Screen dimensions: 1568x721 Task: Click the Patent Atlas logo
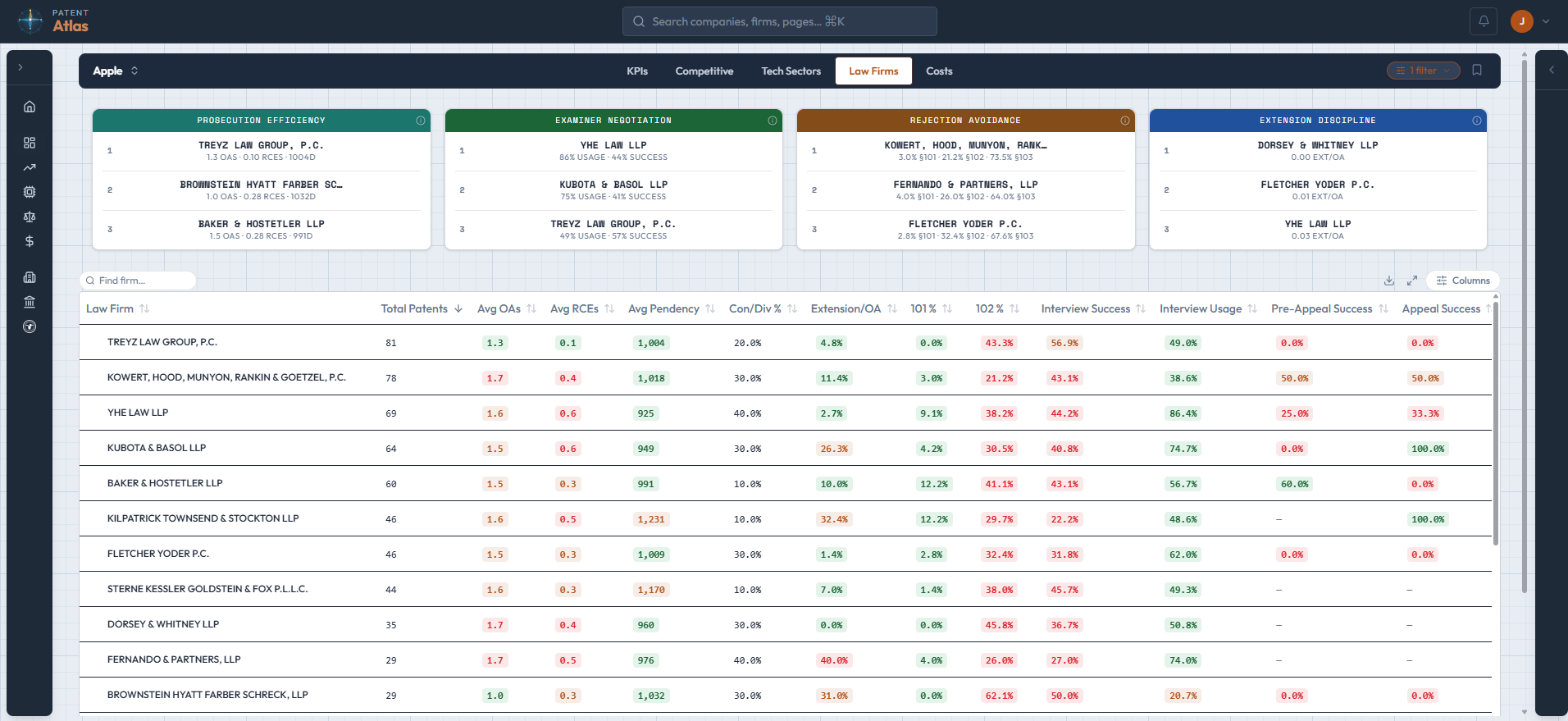click(x=53, y=21)
